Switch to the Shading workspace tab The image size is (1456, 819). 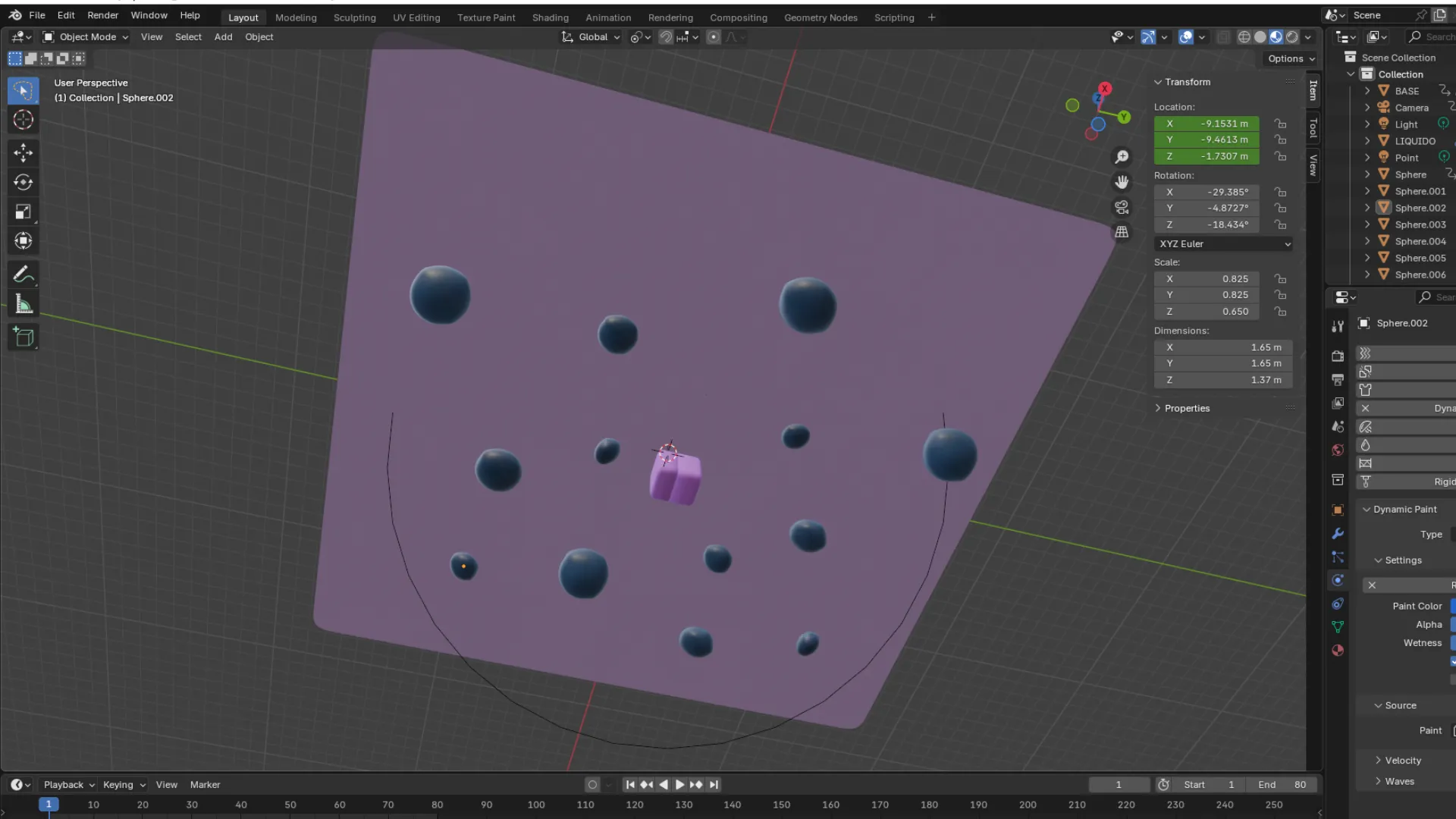click(550, 17)
